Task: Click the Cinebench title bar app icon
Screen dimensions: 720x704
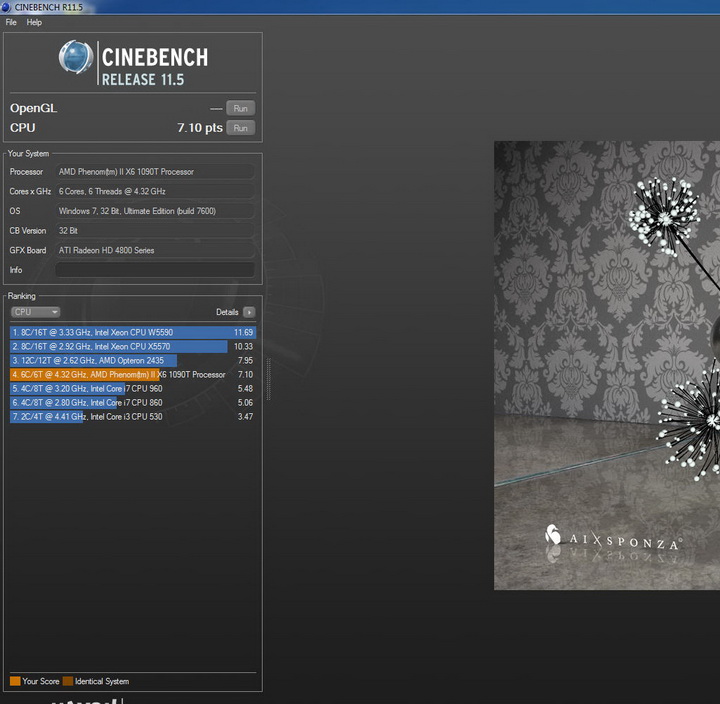Action: click(6, 7)
